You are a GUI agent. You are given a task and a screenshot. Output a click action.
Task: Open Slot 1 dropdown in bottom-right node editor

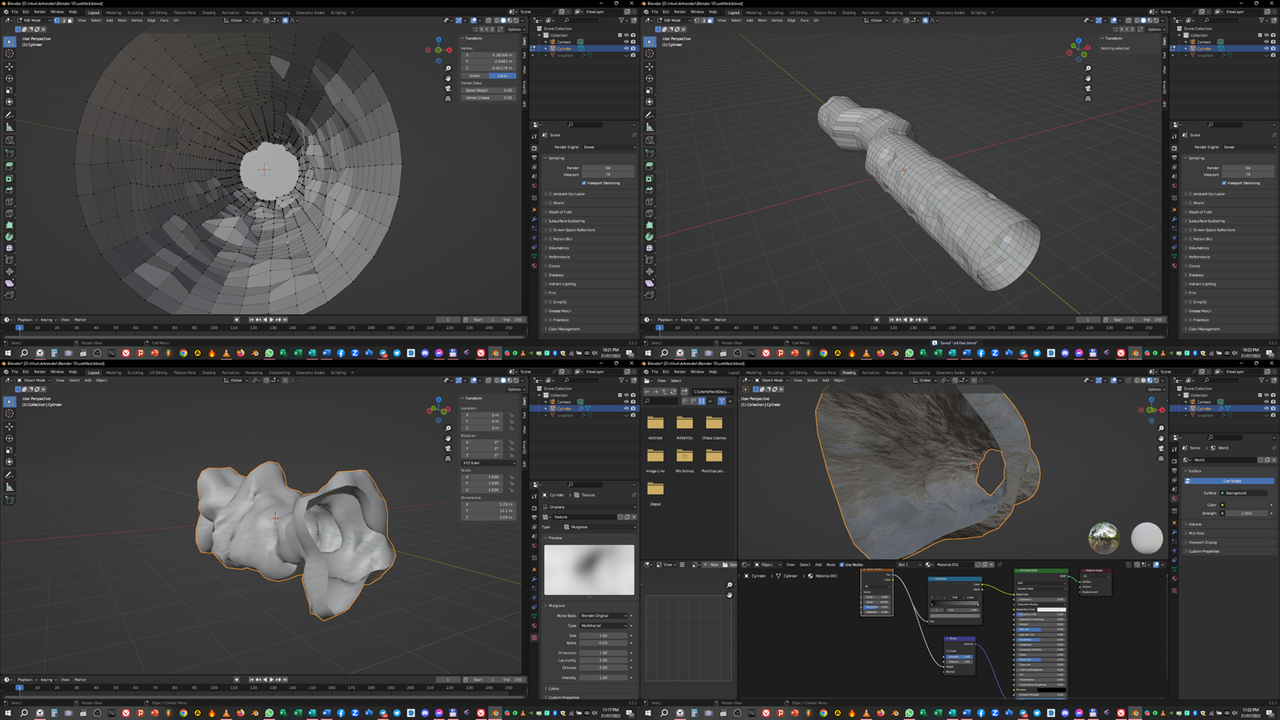(x=907, y=565)
